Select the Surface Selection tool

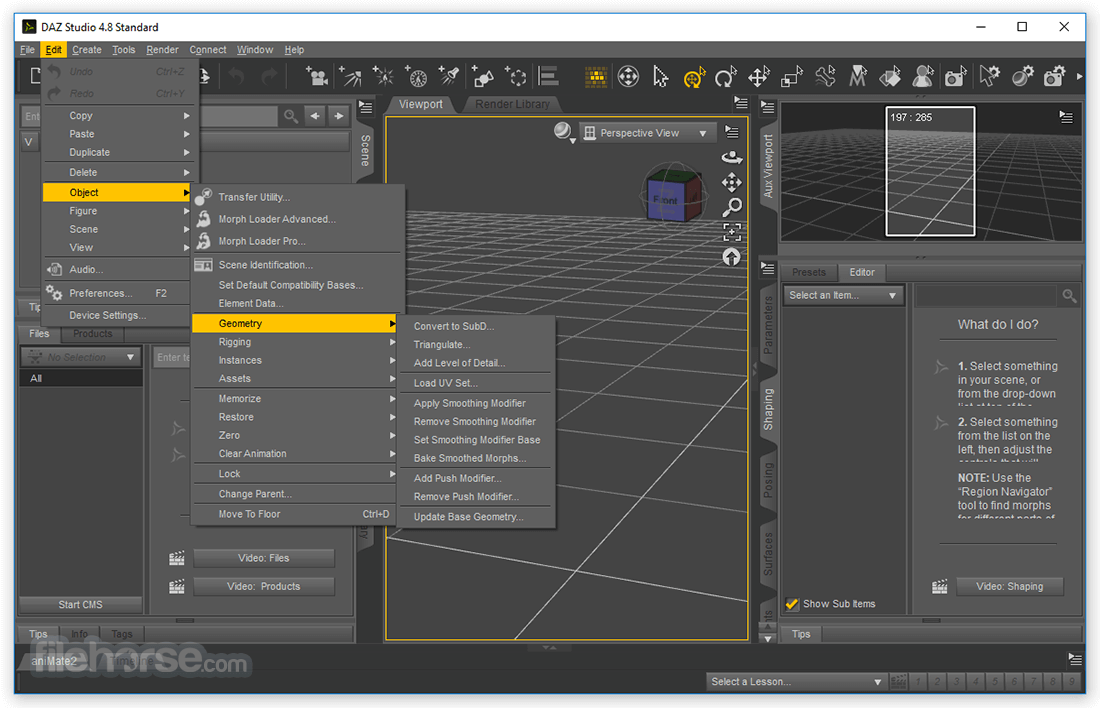click(x=890, y=76)
